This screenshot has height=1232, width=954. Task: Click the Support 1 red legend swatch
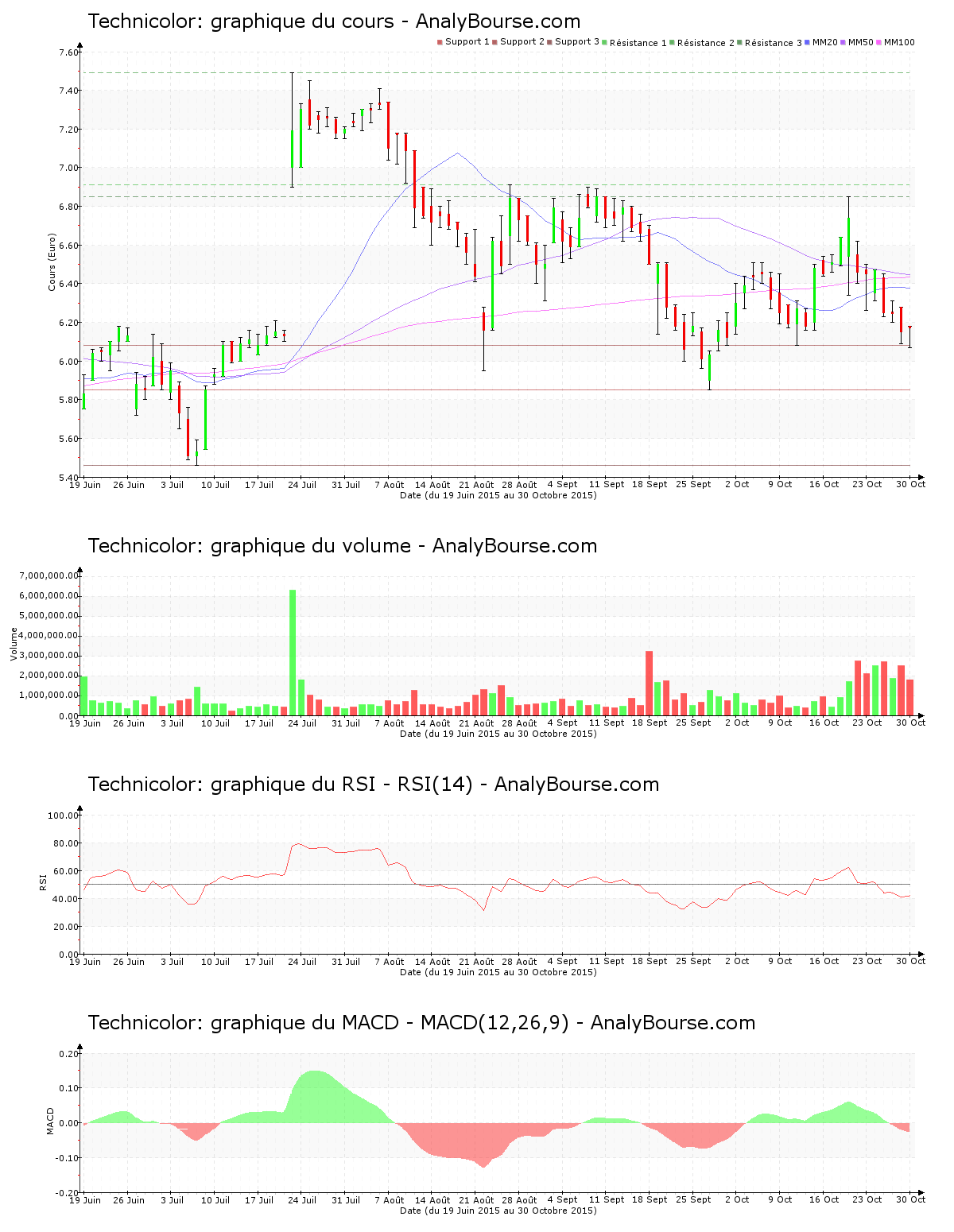[x=440, y=42]
